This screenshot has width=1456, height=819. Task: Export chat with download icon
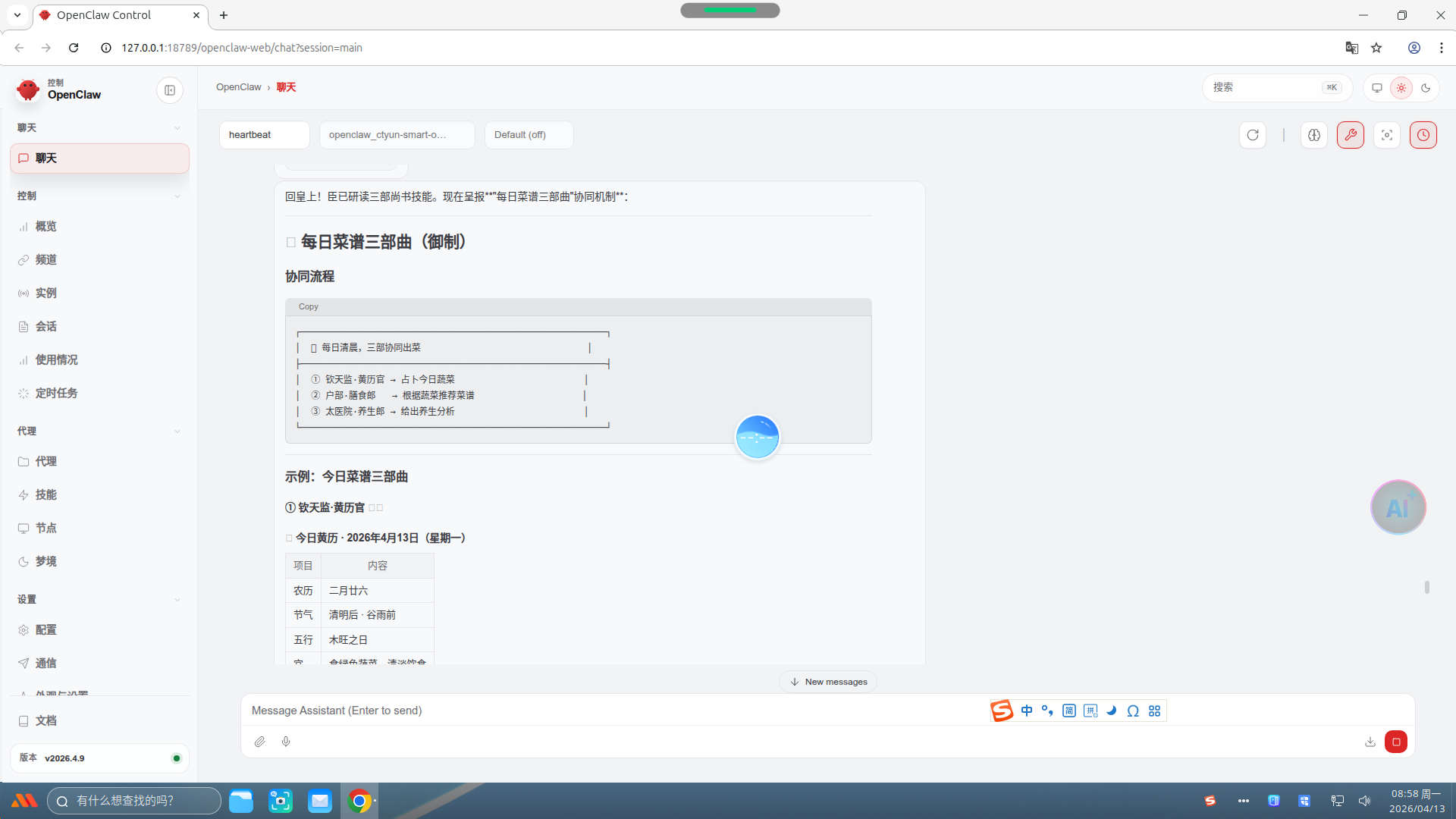[x=1370, y=742]
